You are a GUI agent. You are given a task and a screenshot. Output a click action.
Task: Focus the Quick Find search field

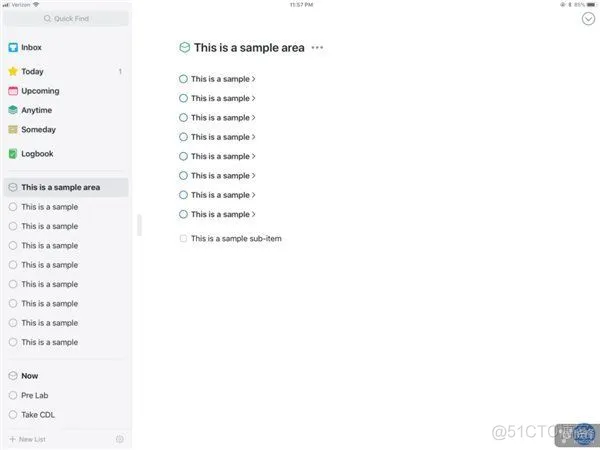point(66,18)
